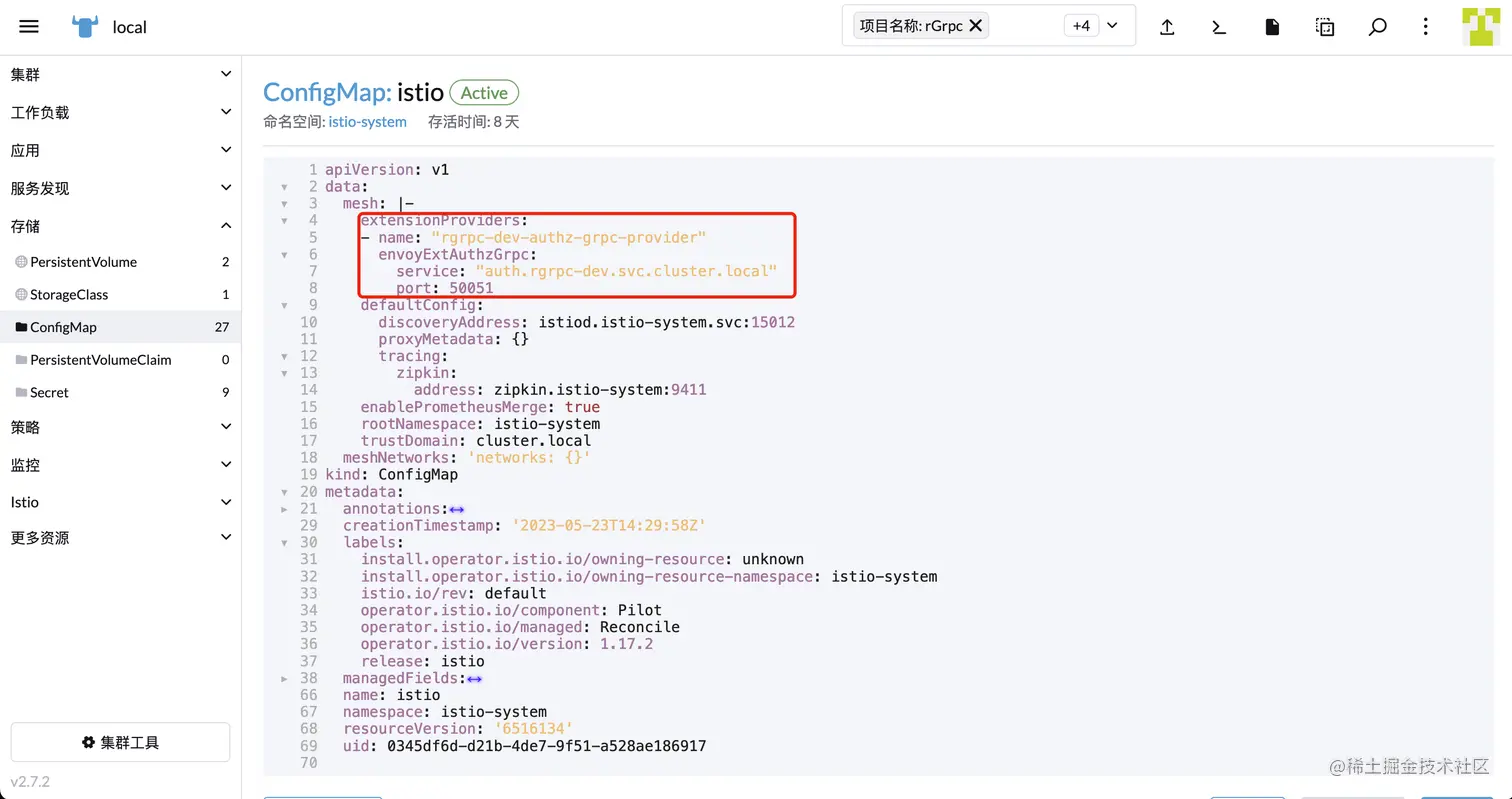Collapse the mesh: block fold arrow

[284, 204]
